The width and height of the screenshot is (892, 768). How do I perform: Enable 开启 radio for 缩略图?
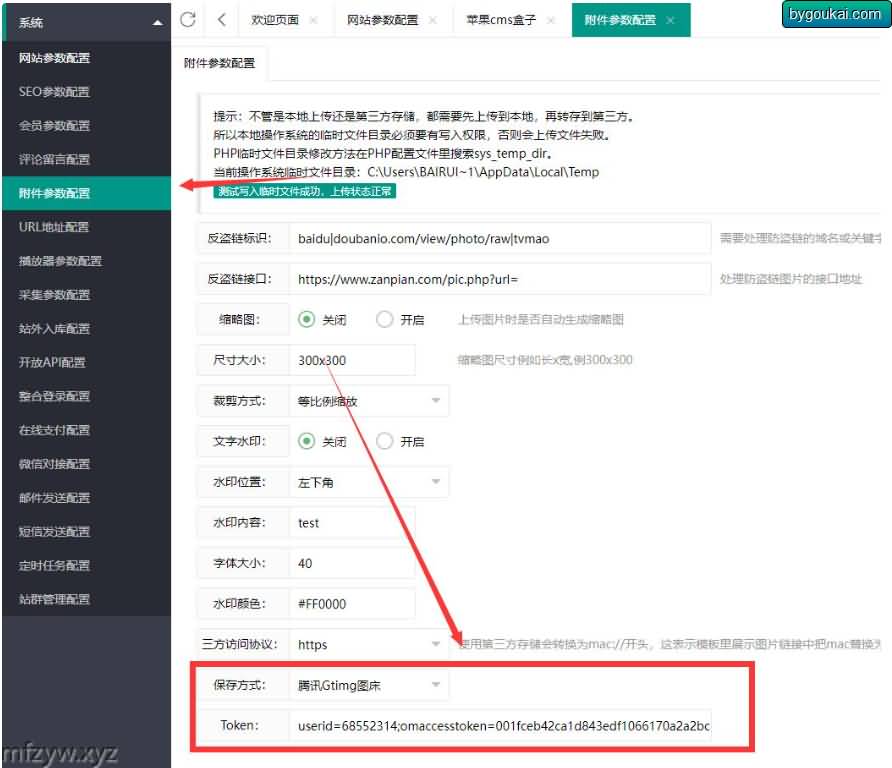(385, 320)
